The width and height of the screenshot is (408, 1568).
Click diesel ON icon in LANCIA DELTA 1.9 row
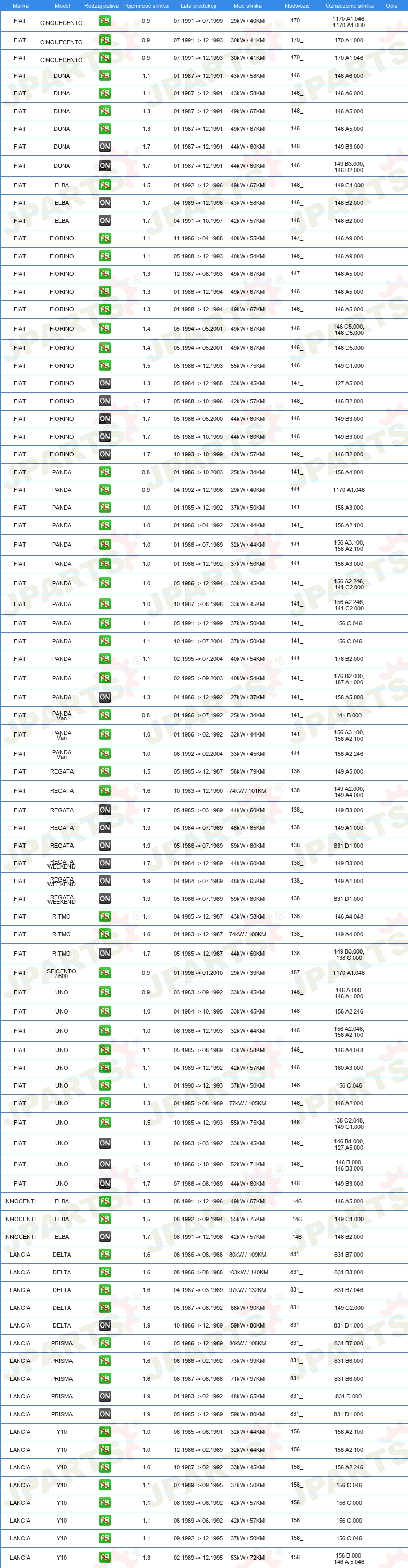pos(105,1325)
